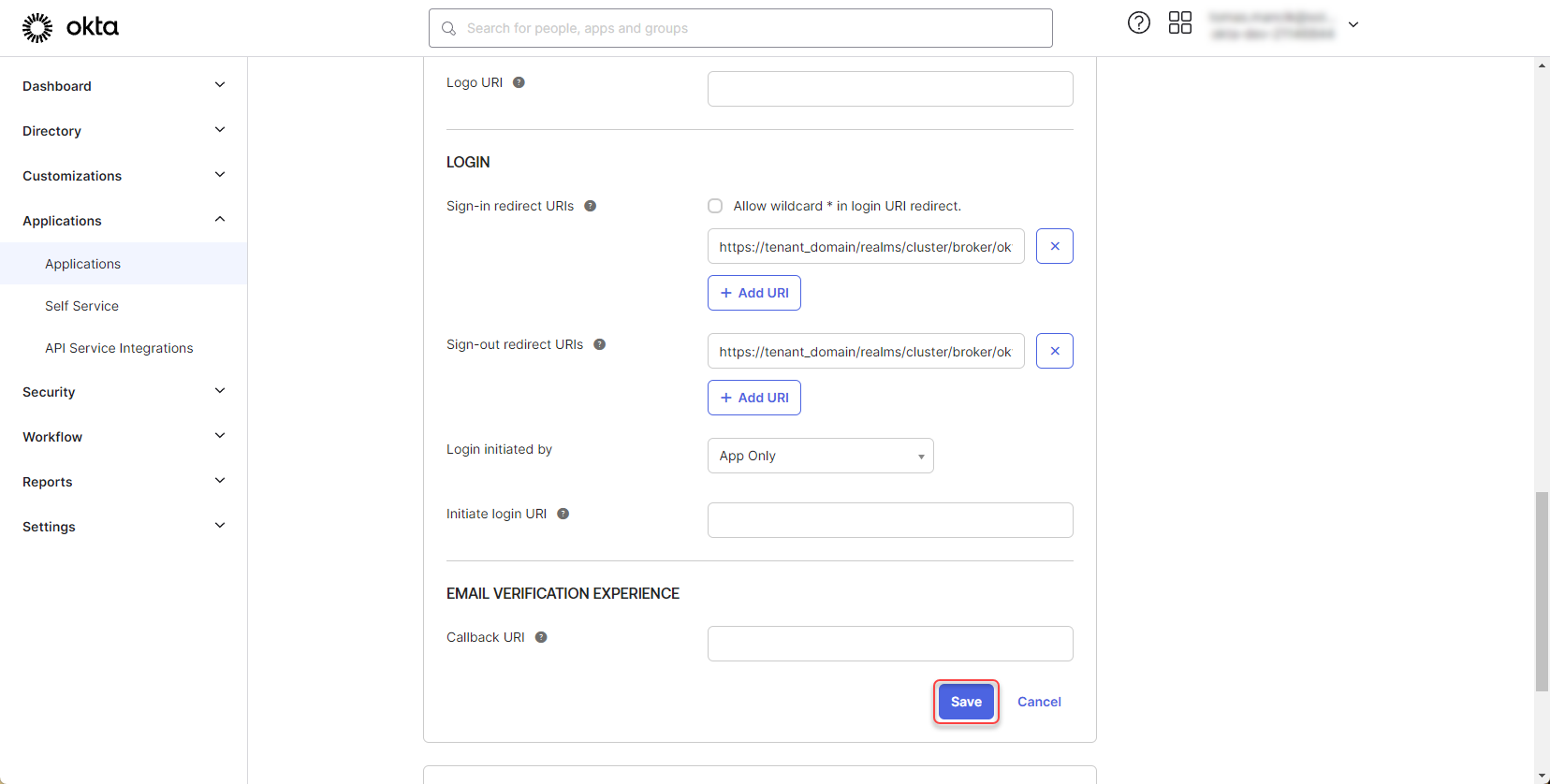Show Sign-out redirect URIs help tooltip
The width and height of the screenshot is (1550, 784).
(599, 344)
